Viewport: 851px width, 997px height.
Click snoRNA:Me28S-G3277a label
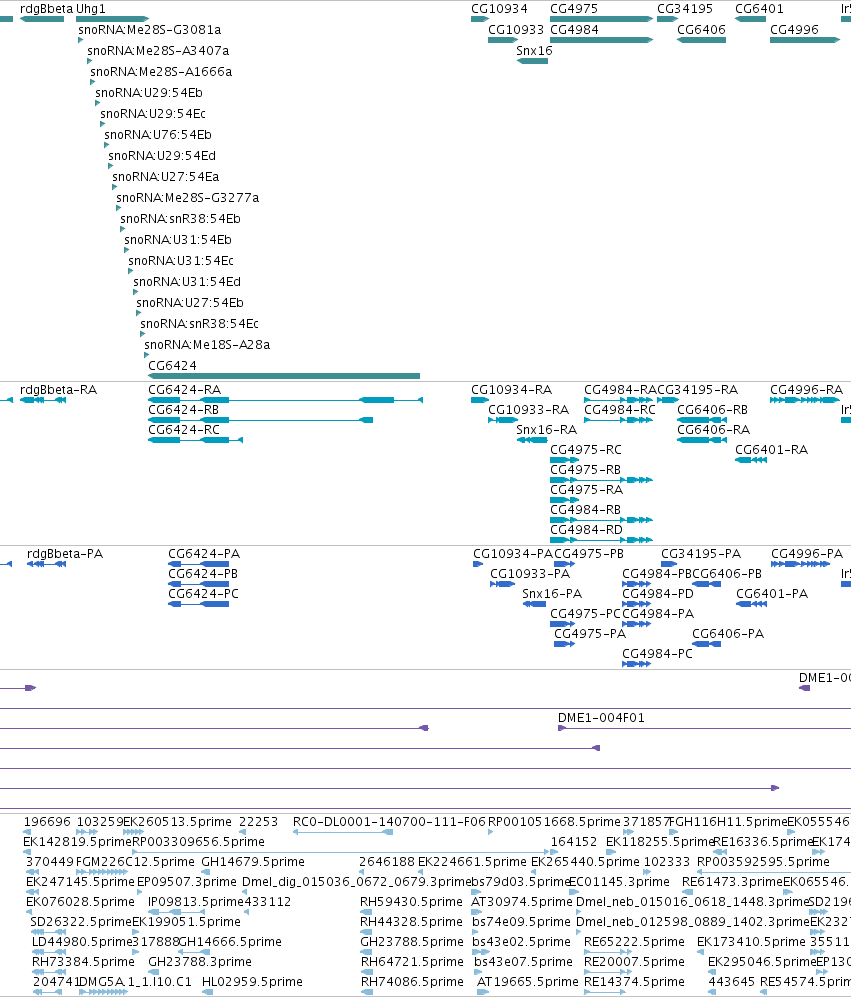188,198
